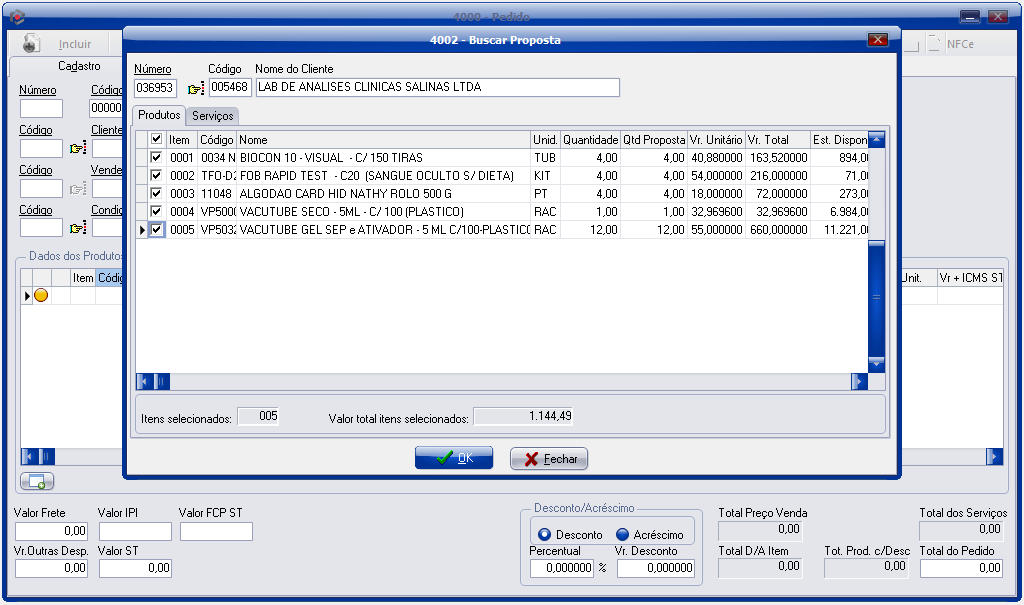Viewport: 1024px width, 605px height.
Task: Select the Desconto radio button
Action: pos(545,534)
